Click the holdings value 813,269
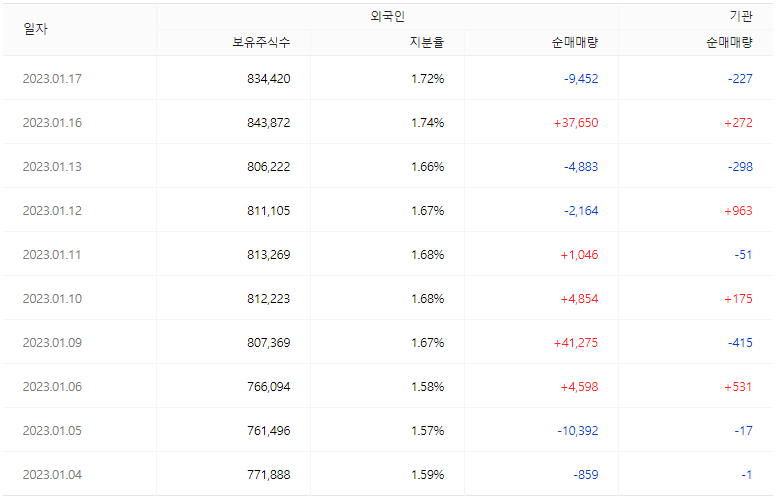Image resolution: width=776 pixels, height=497 pixels. click(269, 255)
